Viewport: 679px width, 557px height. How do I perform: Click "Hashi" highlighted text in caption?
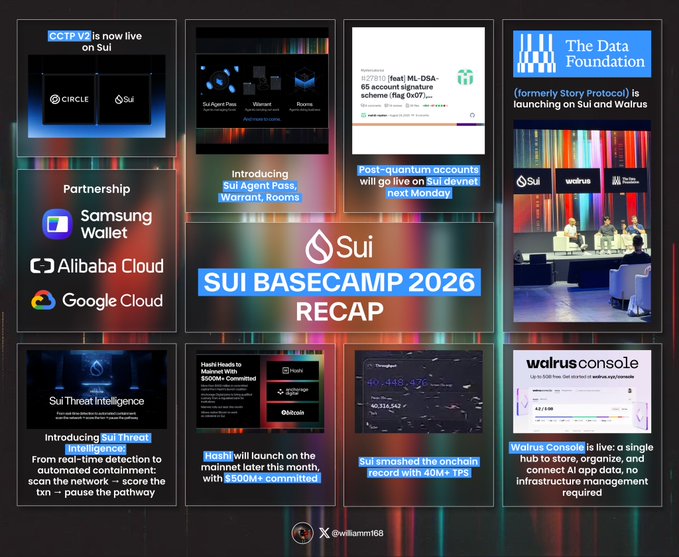coord(218,456)
